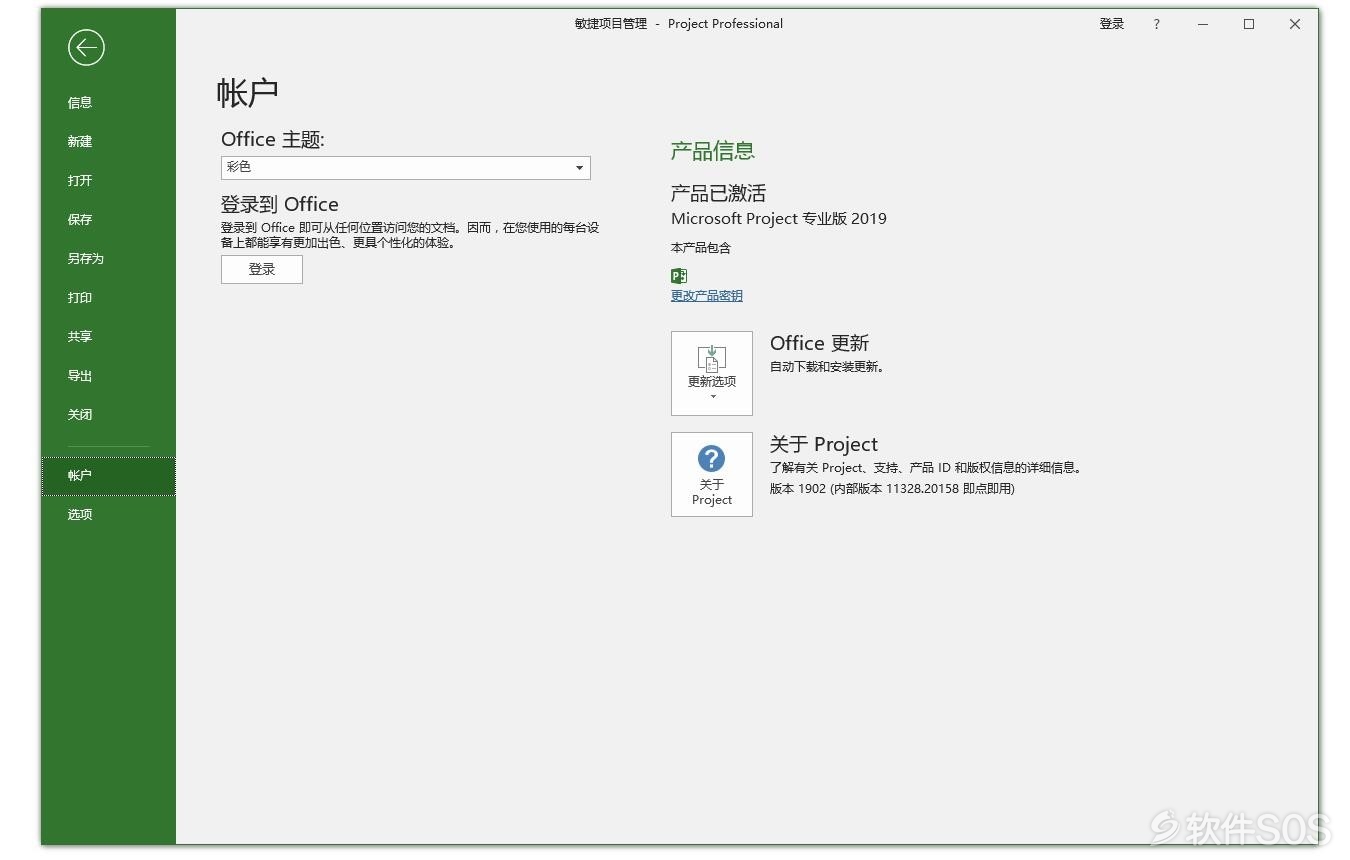Open the 另存为 page
Screen dimensions: 1350x860
point(108,258)
